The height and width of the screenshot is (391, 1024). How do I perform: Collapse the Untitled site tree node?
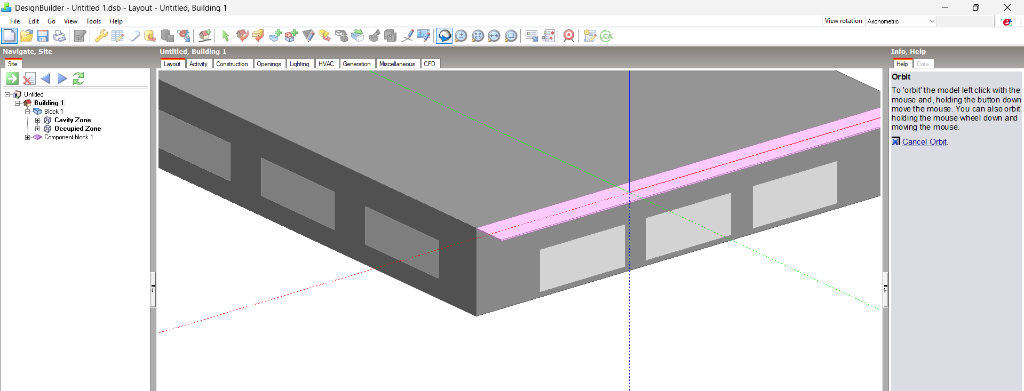(x=7, y=95)
